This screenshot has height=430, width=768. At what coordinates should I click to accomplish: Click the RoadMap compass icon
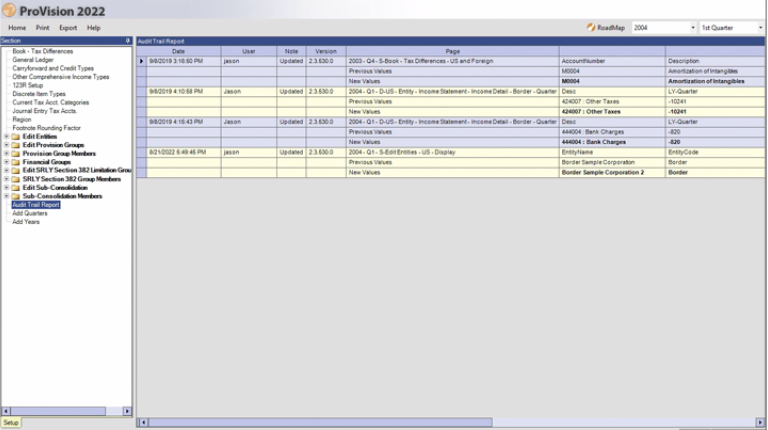pos(590,28)
